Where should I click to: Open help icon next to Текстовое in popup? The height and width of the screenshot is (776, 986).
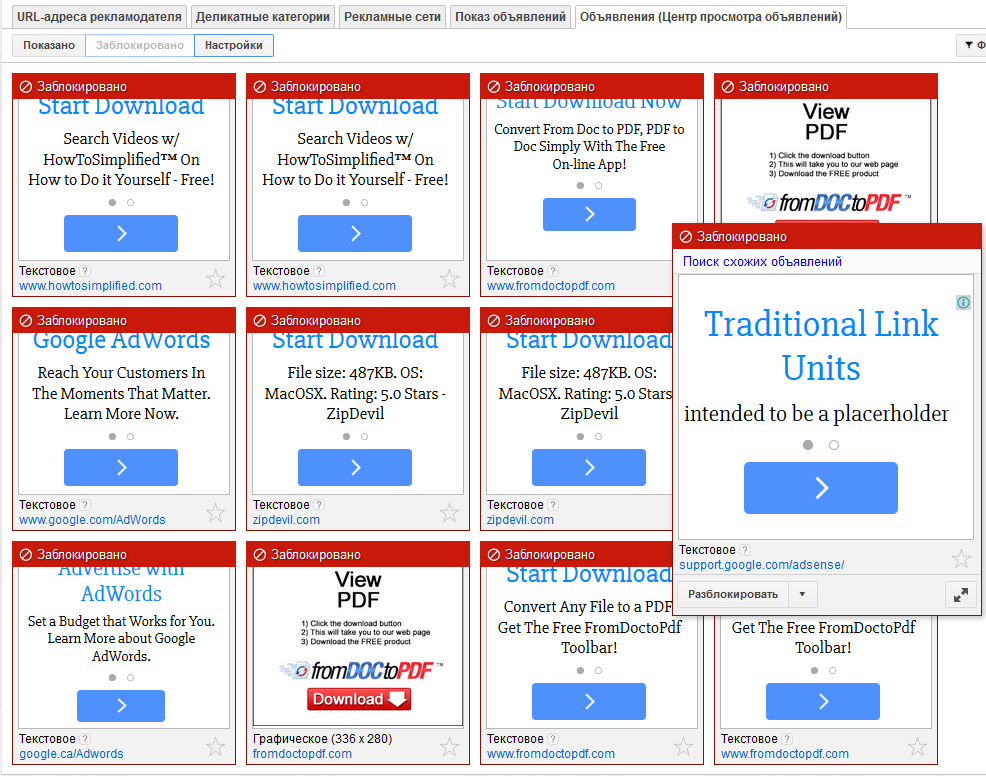(745, 550)
